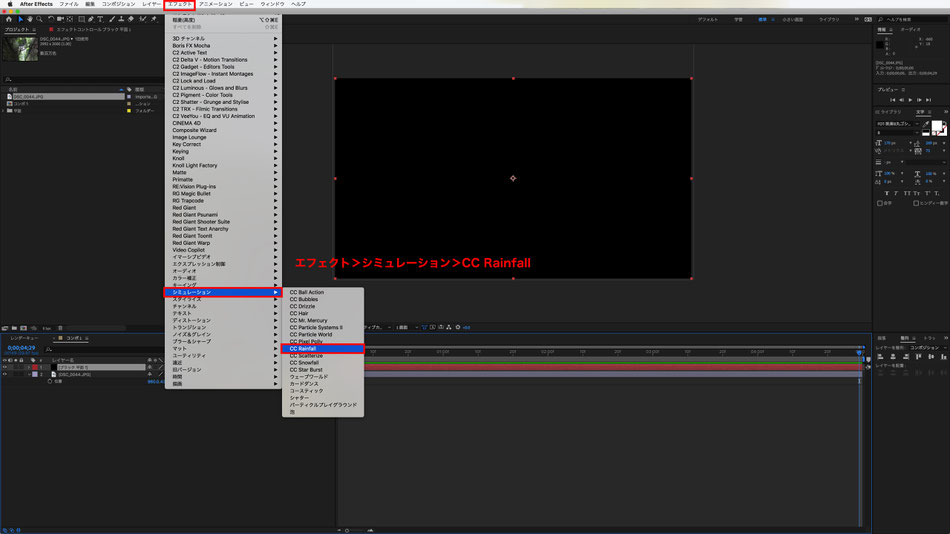Open the シミュレーション submenu item
This screenshot has height=534, width=950.
point(224,292)
